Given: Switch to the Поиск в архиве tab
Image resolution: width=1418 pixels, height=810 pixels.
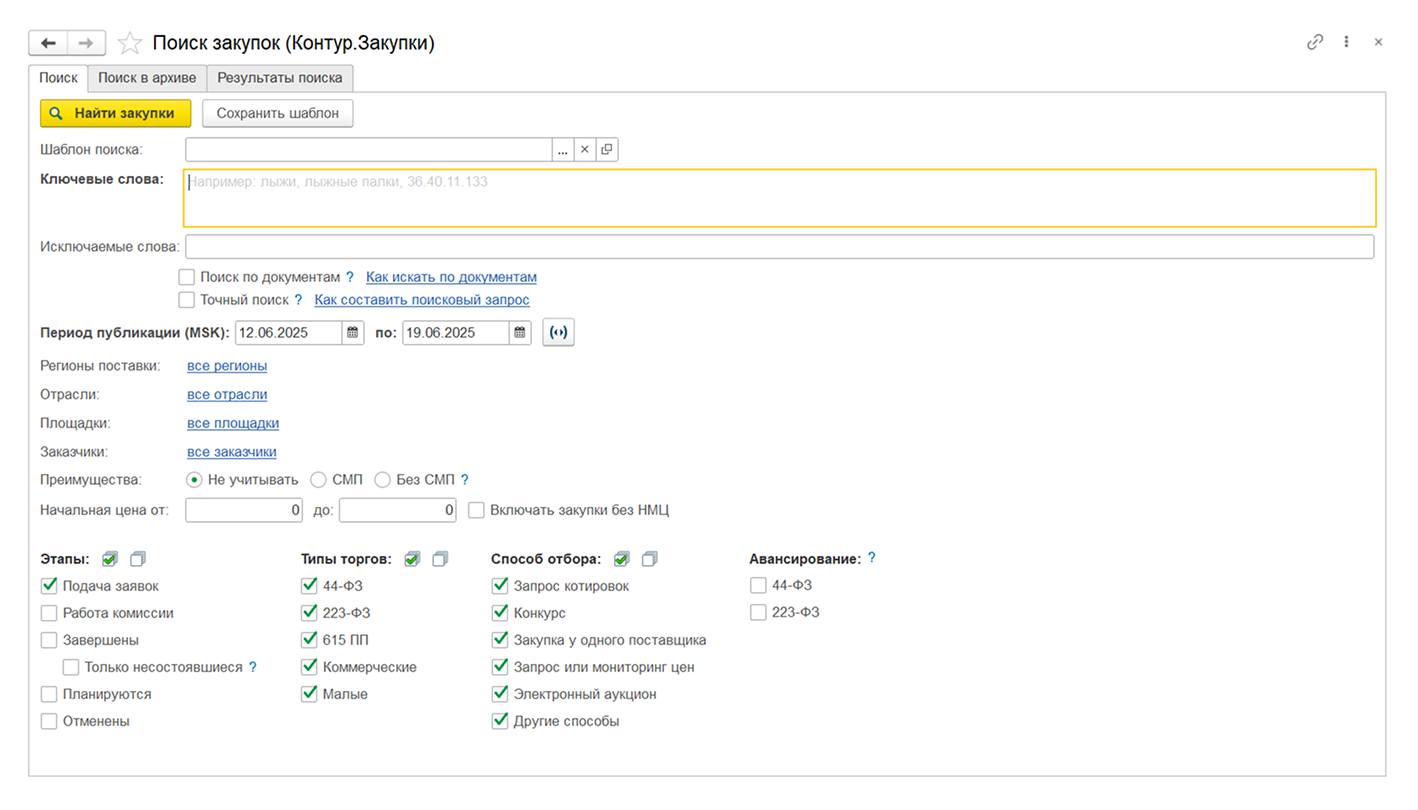Looking at the screenshot, I should click(x=147, y=78).
